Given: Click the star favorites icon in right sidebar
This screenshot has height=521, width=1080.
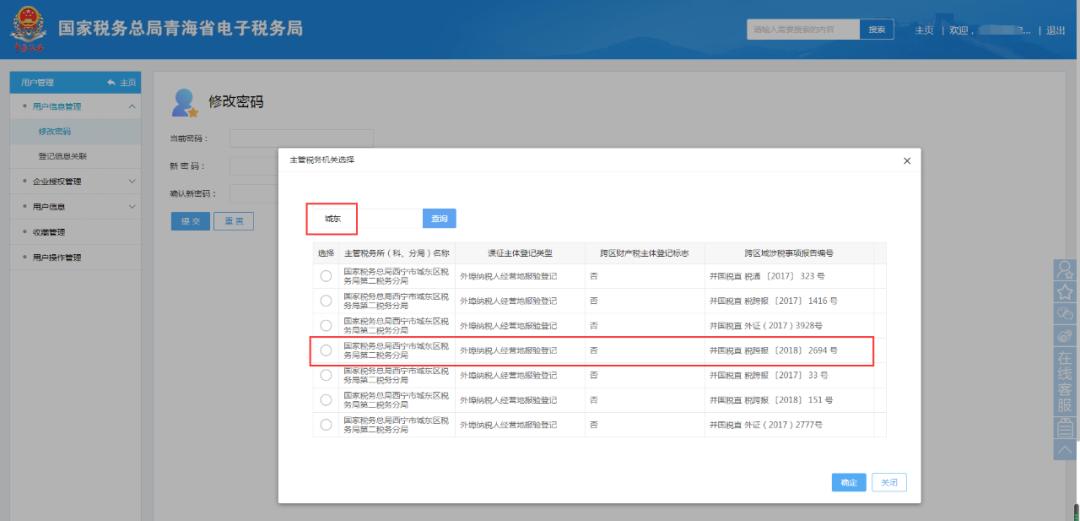Looking at the screenshot, I should (x=1065, y=291).
